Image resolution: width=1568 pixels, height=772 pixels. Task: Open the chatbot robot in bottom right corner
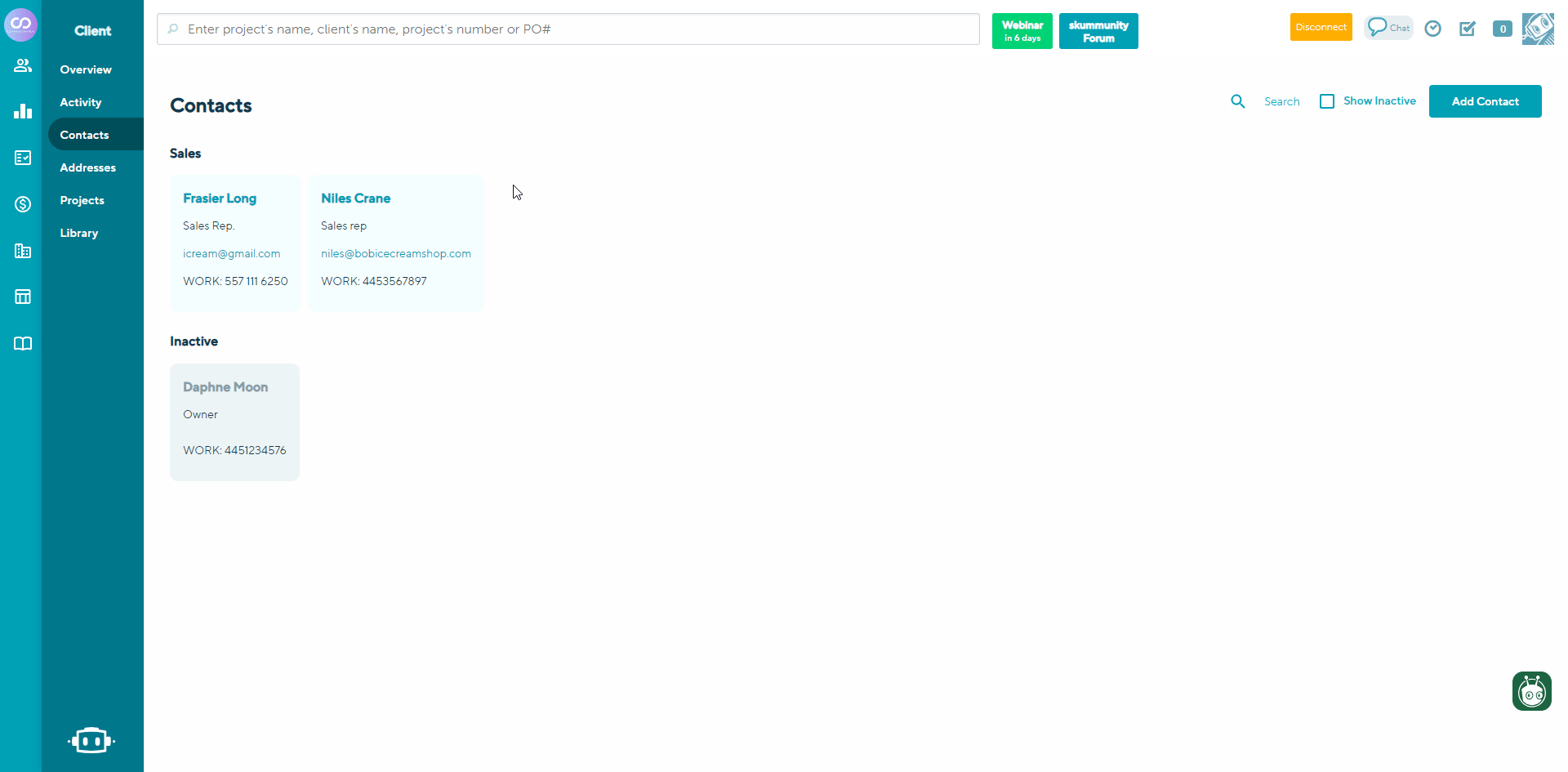[1531, 691]
